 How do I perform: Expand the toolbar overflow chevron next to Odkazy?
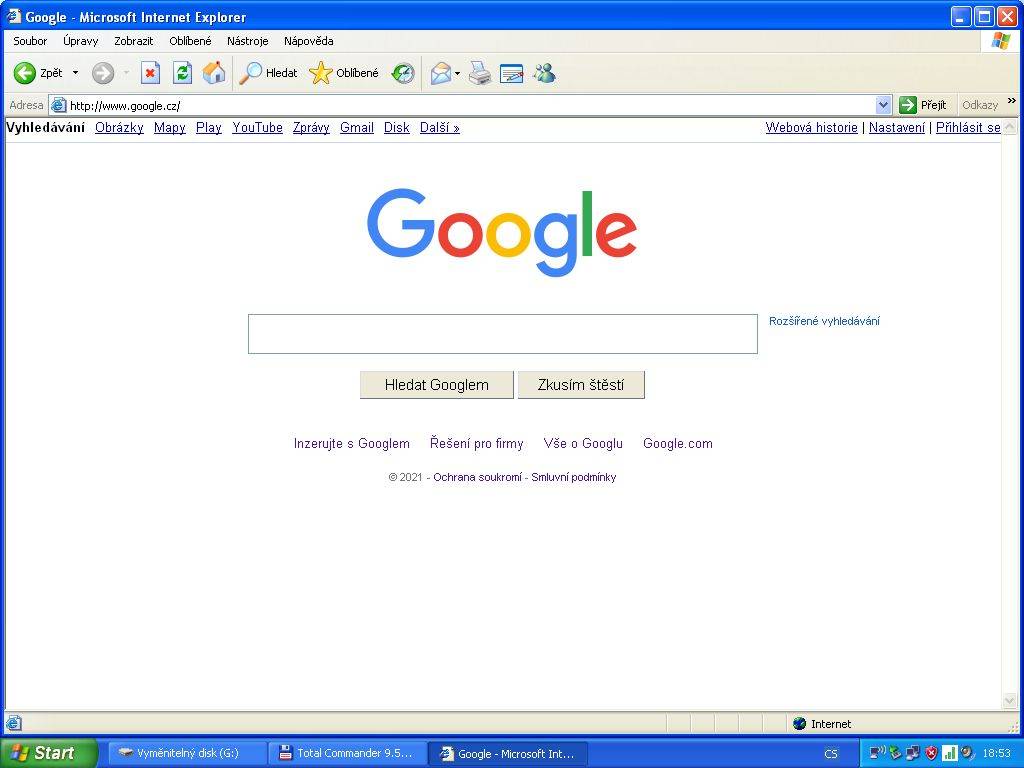[1012, 101]
